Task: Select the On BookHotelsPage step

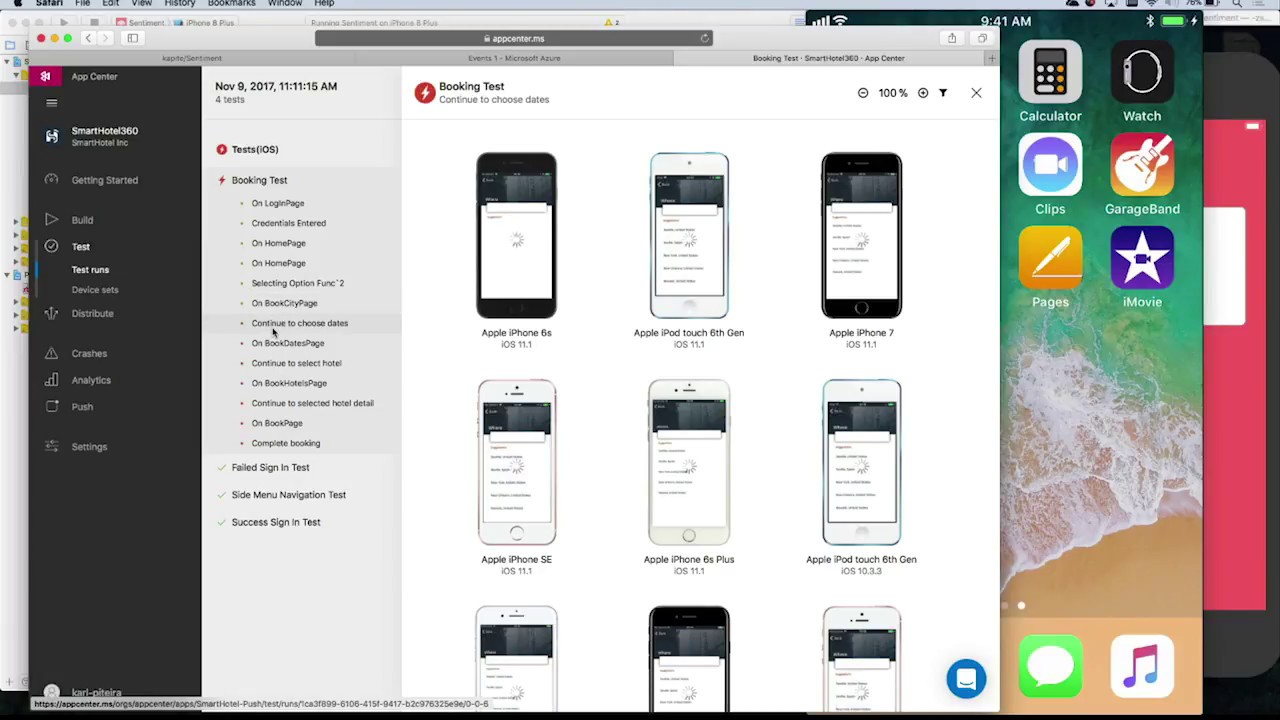Action: (x=289, y=383)
